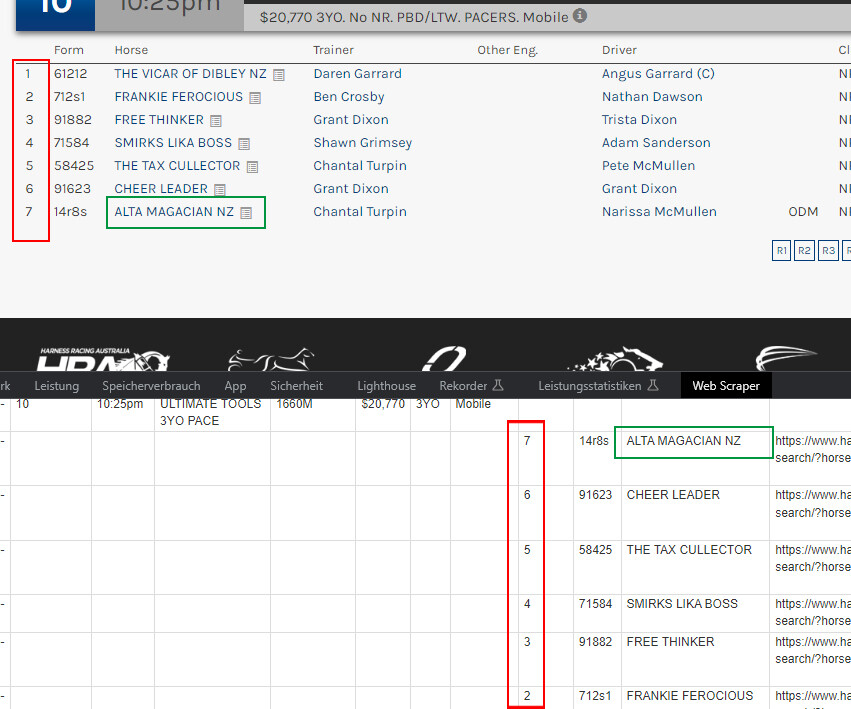Select the Rekorder DevTools tab
This screenshot has height=709, width=851.
pyautogui.click(x=471, y=386)
